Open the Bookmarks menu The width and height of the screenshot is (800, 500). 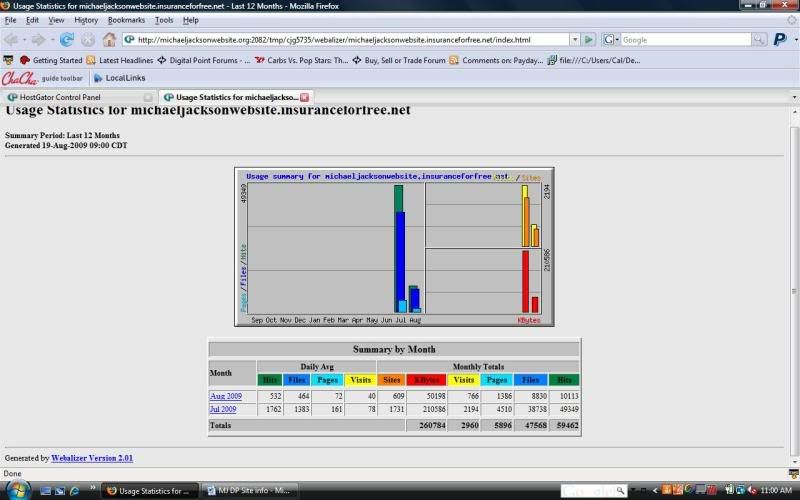(x=127, y=20)
